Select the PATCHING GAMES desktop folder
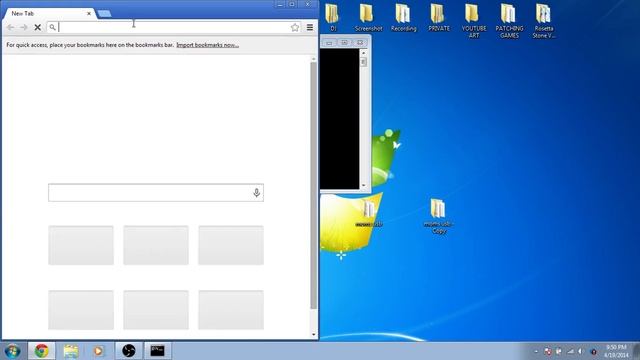This screenshot has height=360, width=640. click(x=509, y=20)
